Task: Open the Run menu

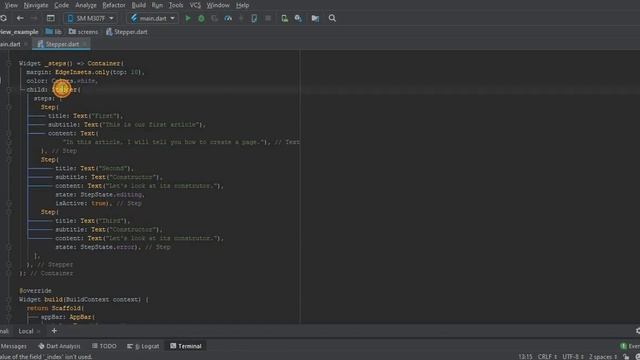Action: pyautogui.click(x=157, y=5)
